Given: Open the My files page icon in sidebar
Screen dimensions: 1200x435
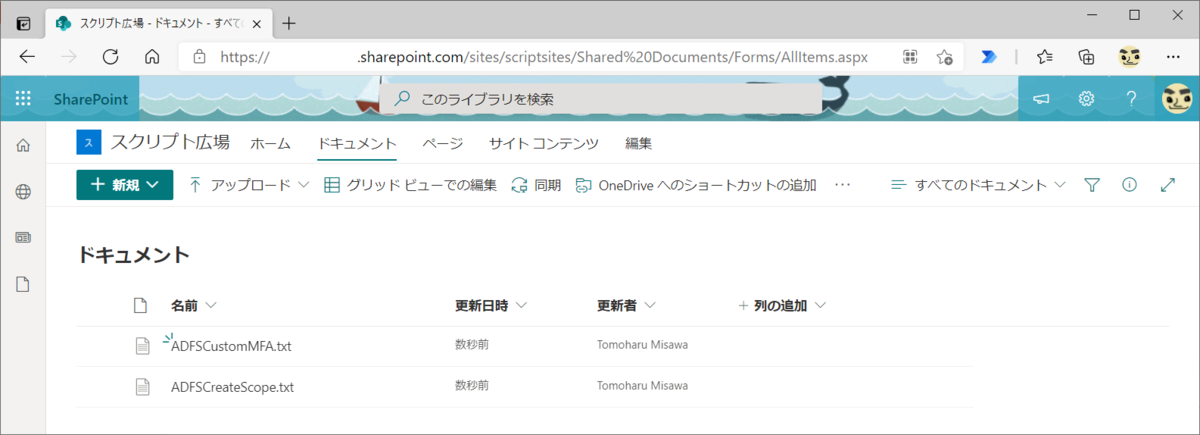Looking at the screenshot, I should (x=23, y=284).
